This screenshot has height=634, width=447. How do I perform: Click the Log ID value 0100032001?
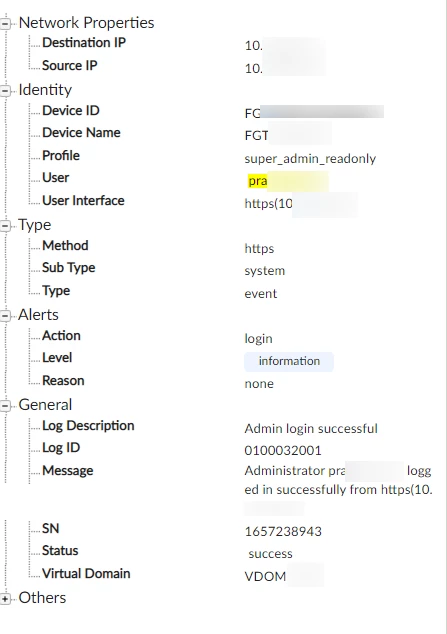[283, 450]
